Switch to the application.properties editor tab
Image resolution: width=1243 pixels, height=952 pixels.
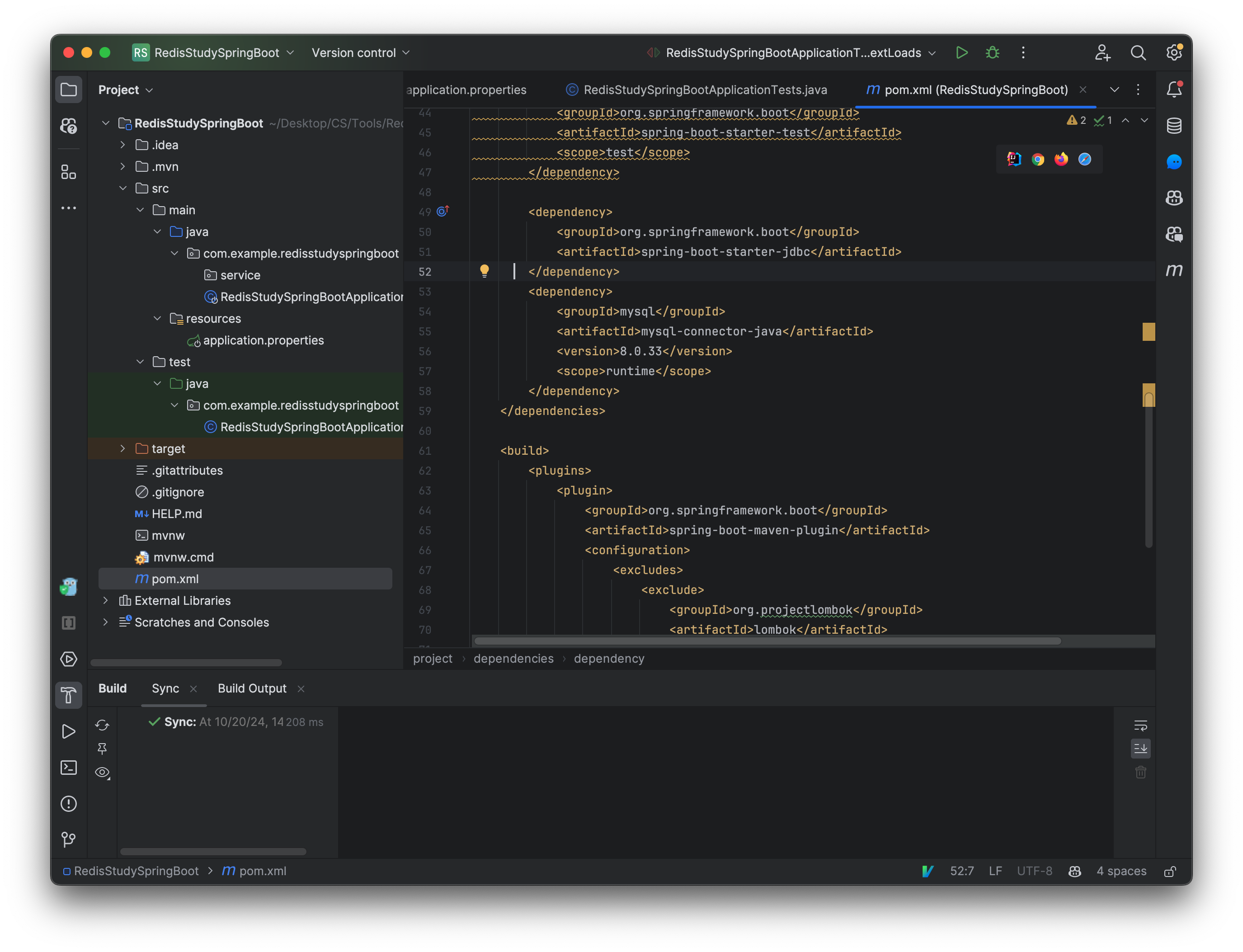tap(466, 90)
